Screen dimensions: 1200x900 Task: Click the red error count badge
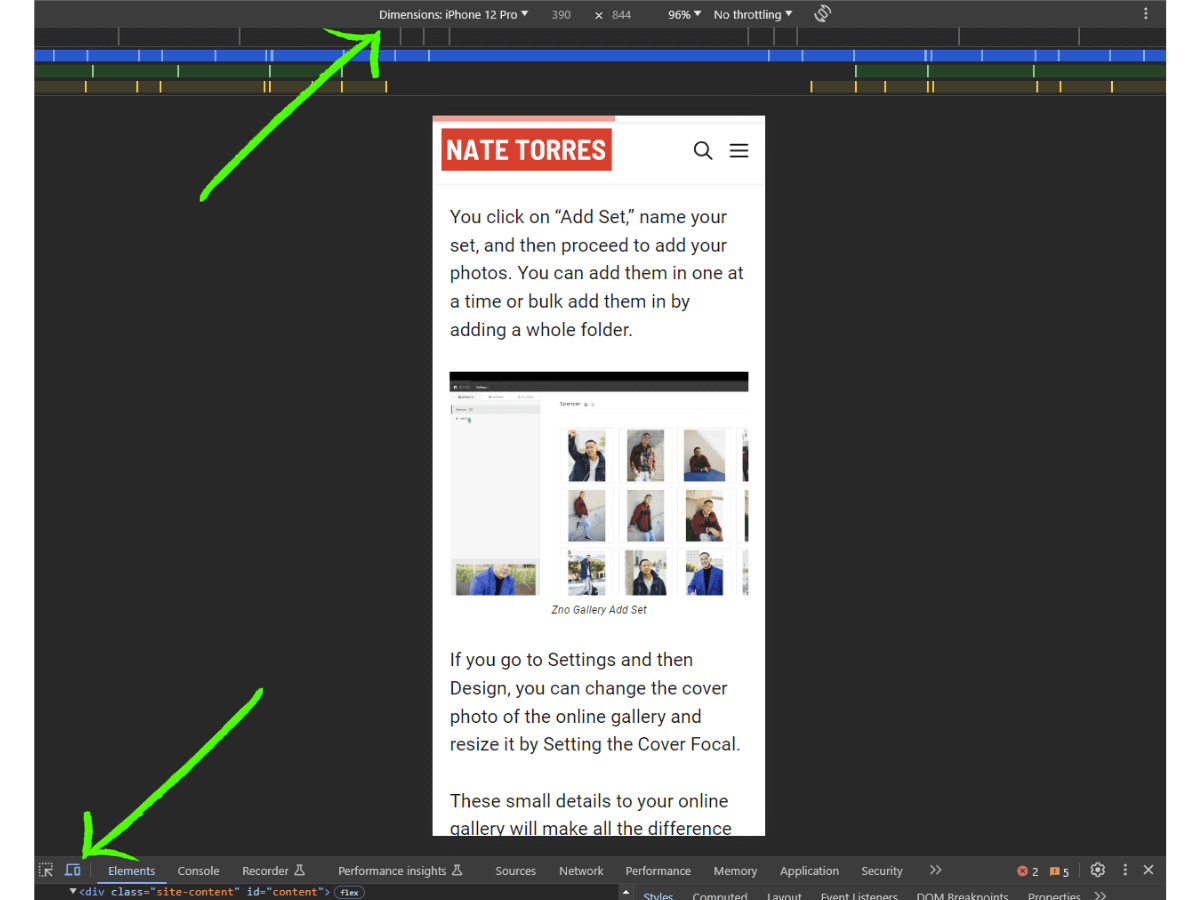(1027, 871)
